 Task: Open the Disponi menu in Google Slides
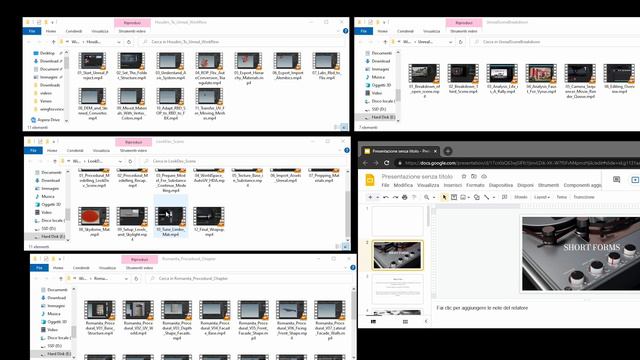coord(525,185)
